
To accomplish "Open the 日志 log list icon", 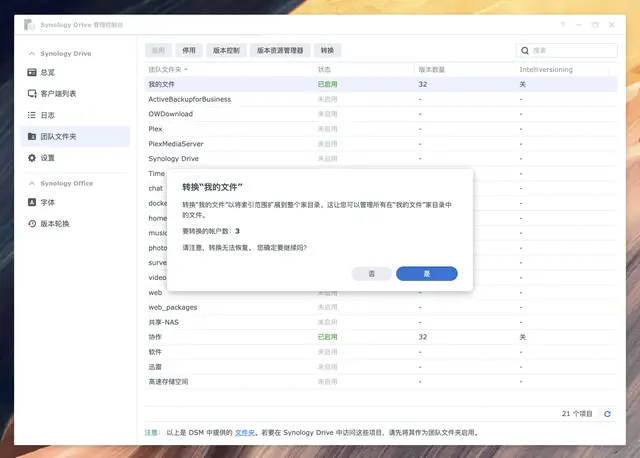I will click(32, 115).
